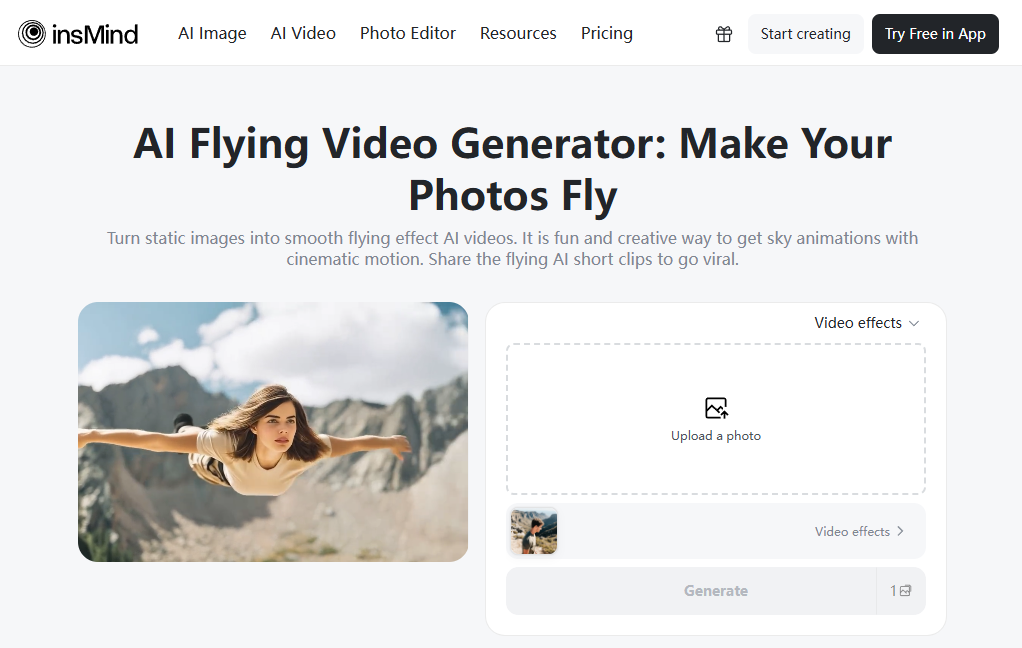Open the gift rewards icon in the header

pos(724,33)
